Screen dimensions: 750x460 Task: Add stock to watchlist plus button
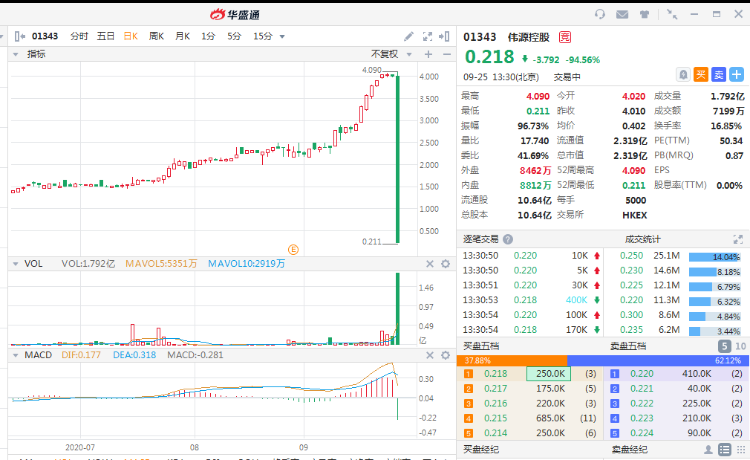[x=736, y=75]
